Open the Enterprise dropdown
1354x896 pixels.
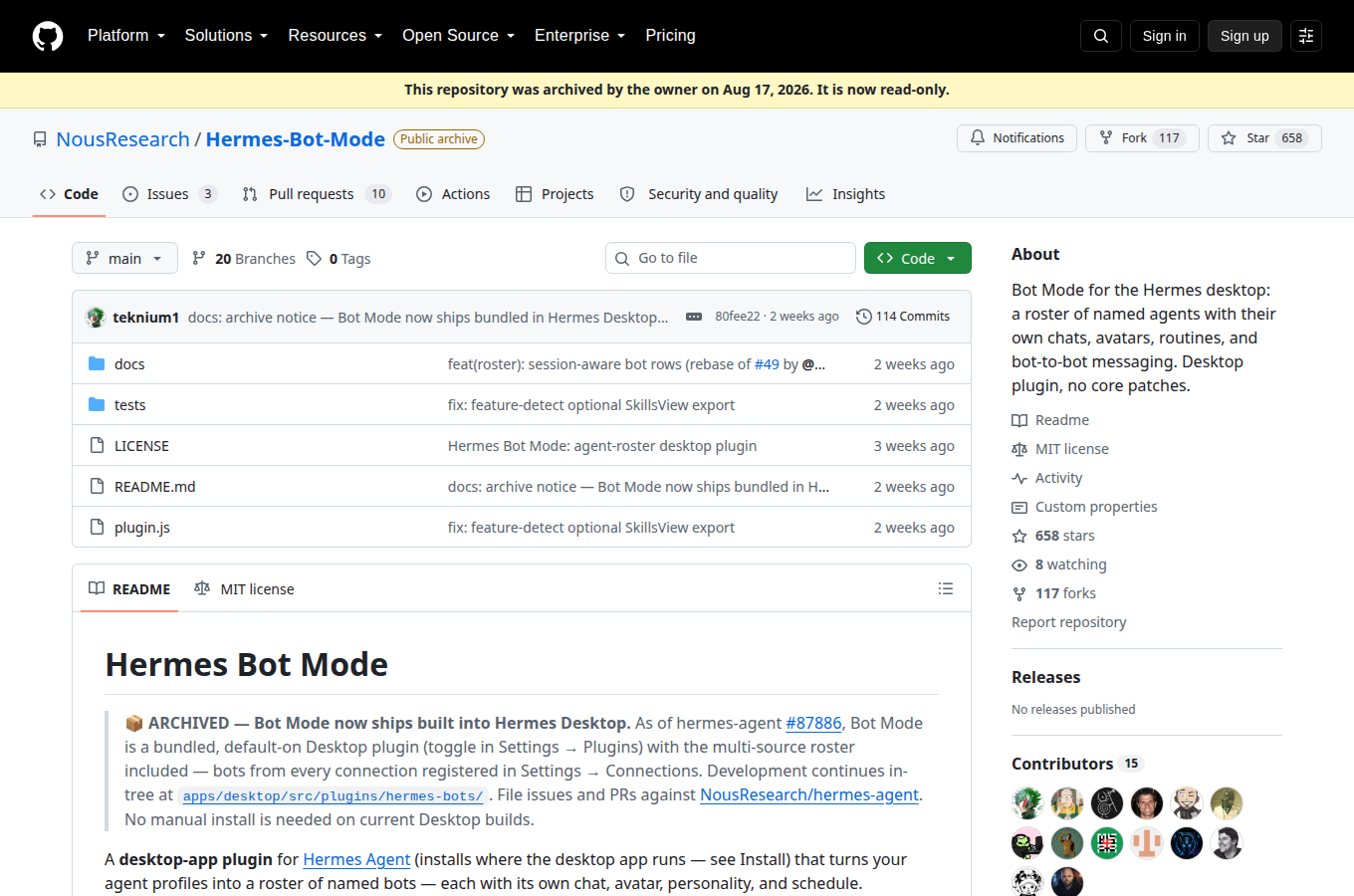pyautogui.click(x=580, y=36)
